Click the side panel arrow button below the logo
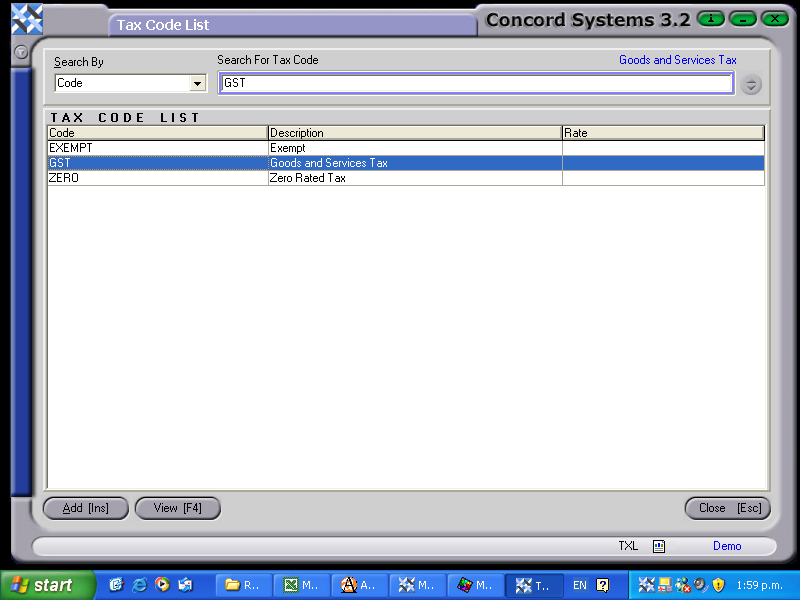The height and width of the screenshot is (600, 800). tap(20, 52)
